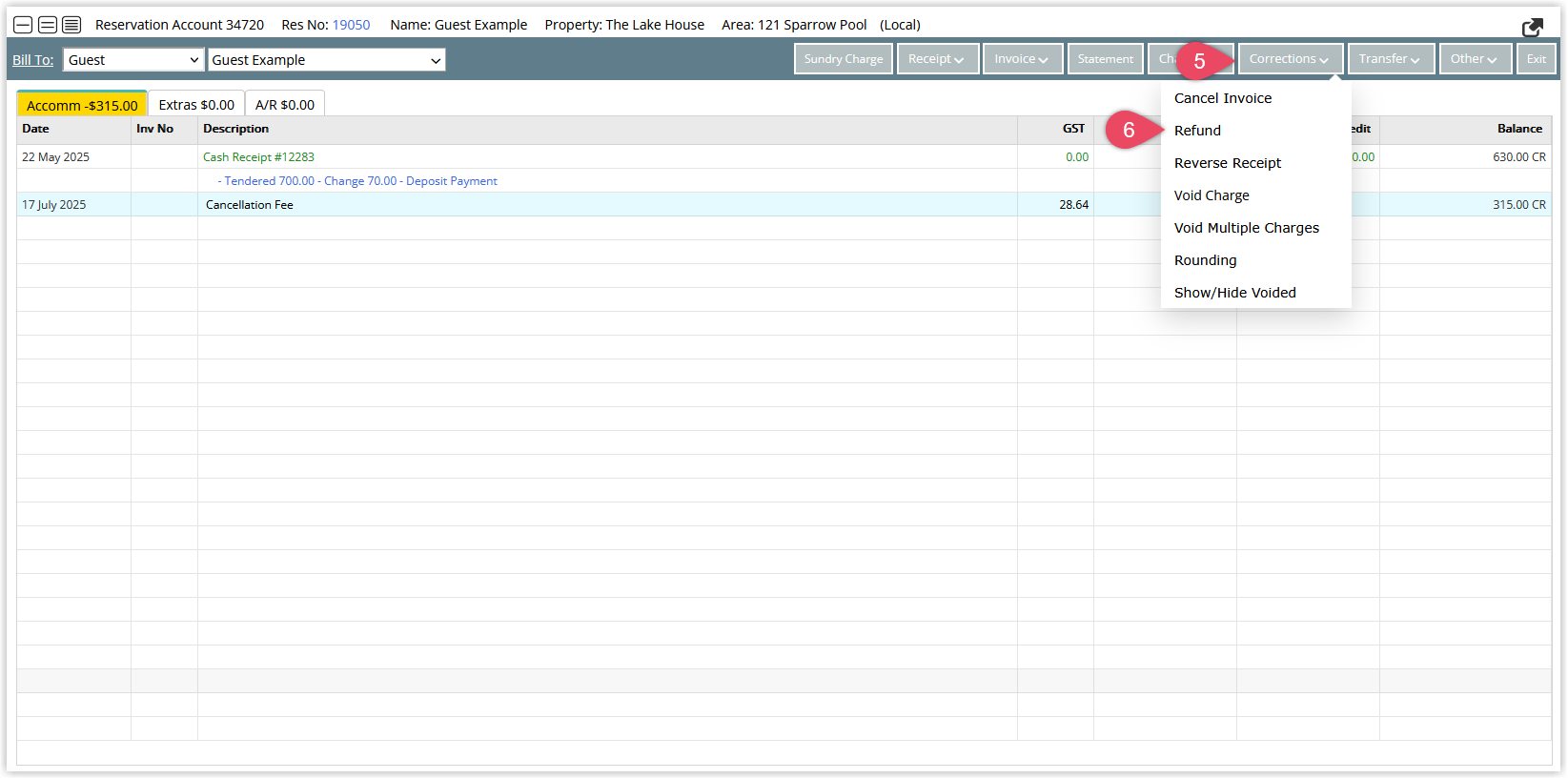Viewport: 1568px width, 779px height.
Task: Click the Sundry Charge button
Action: [843, 59]
